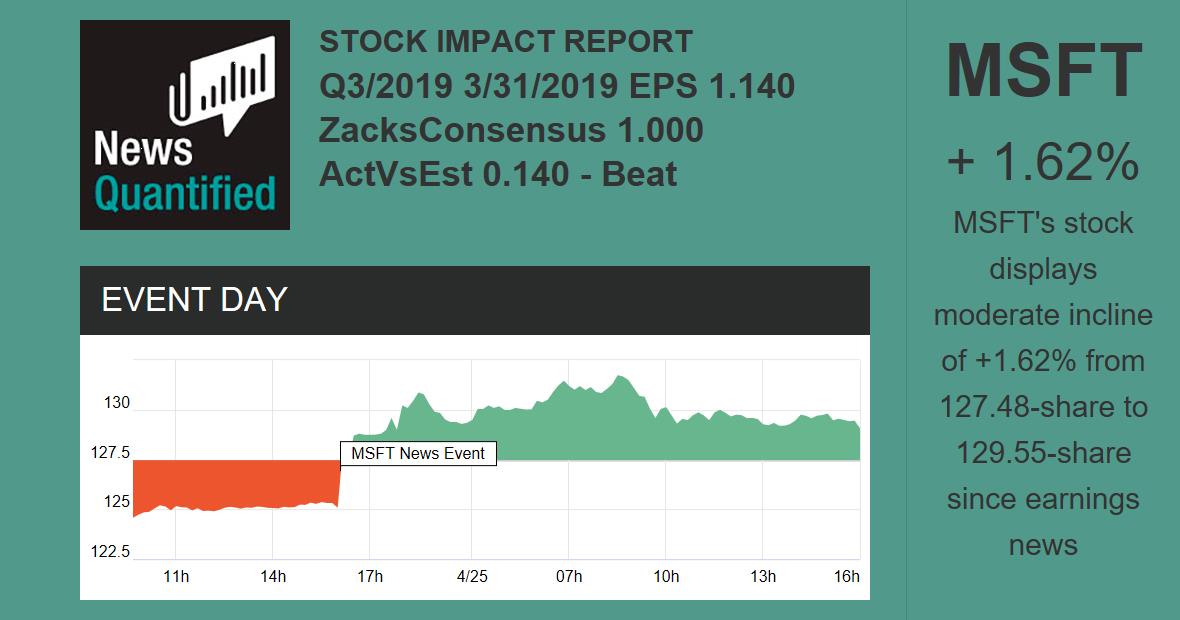Click the Q3/2019 EPS 1.140 line

557,86
